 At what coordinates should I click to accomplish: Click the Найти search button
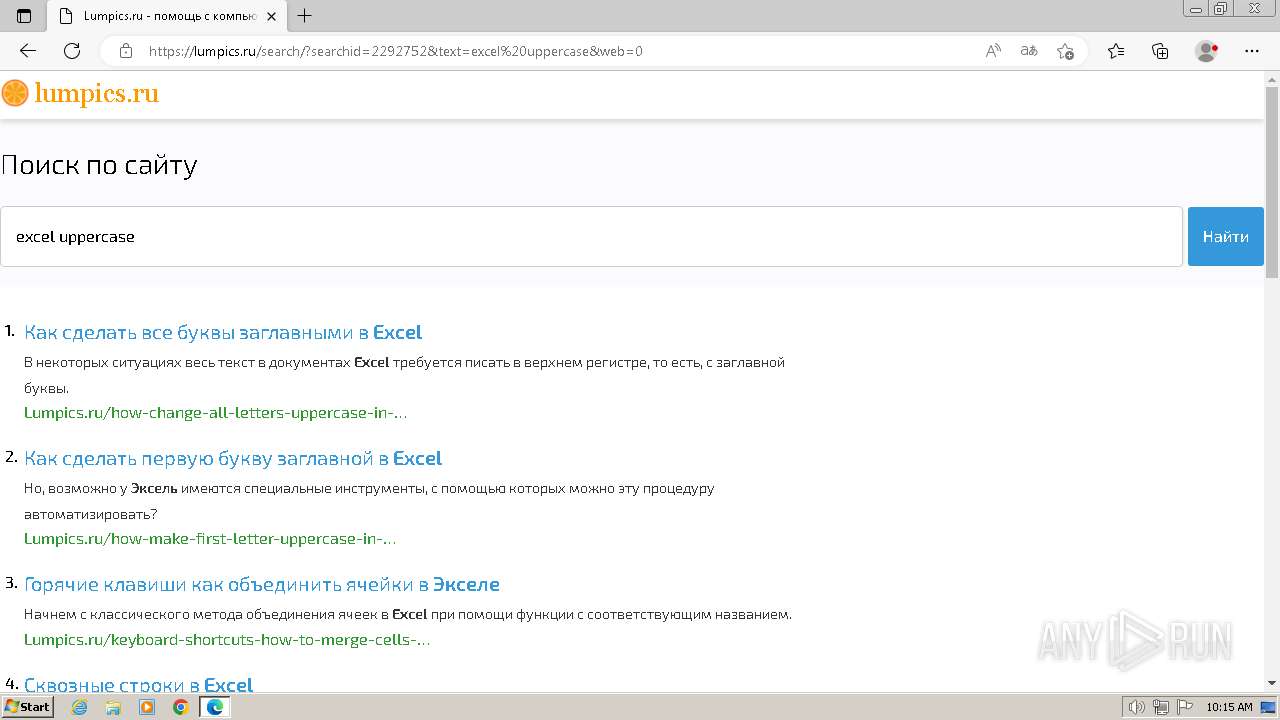pyautogui.click(x=1225, y=237)
